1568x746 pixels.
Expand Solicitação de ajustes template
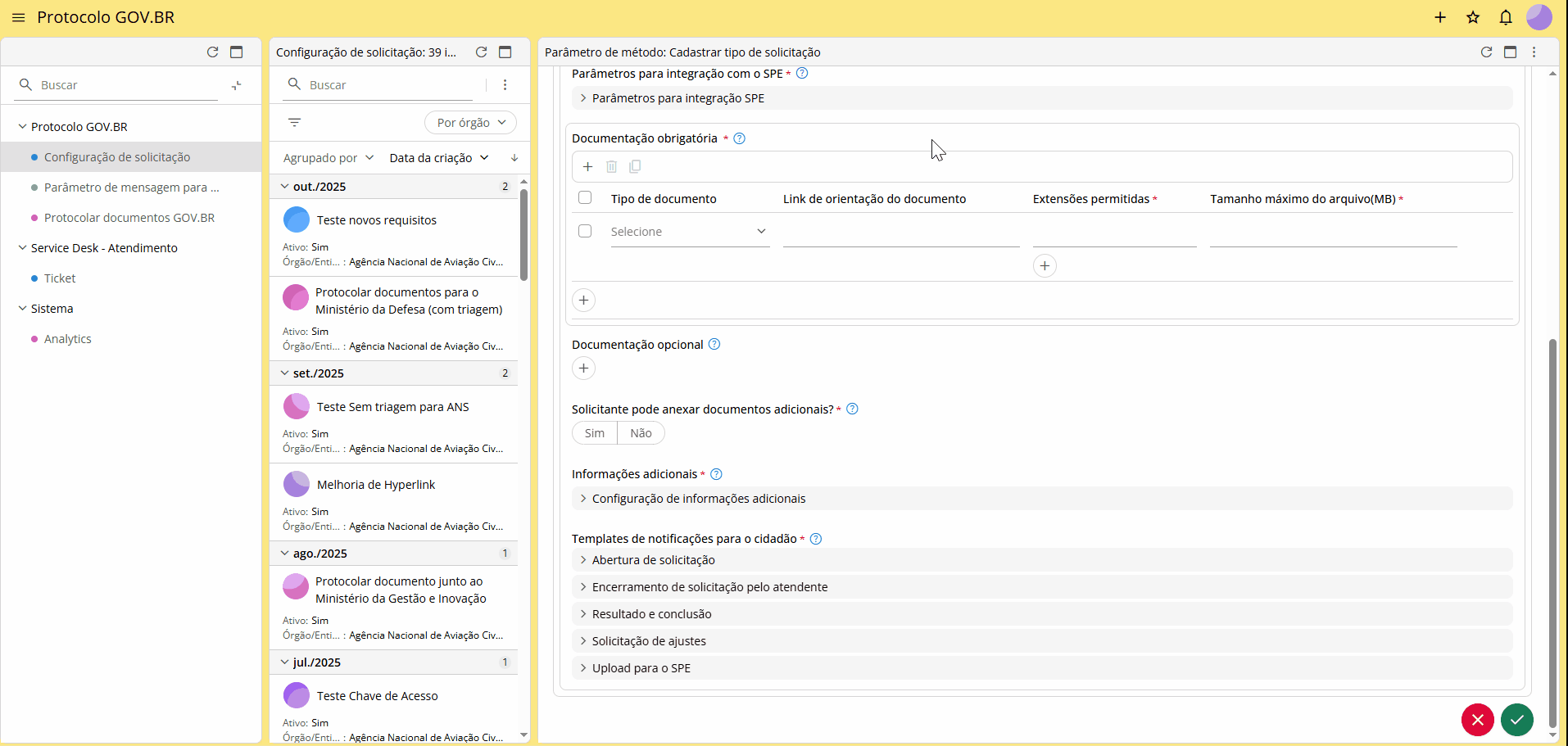[1042, 641]
